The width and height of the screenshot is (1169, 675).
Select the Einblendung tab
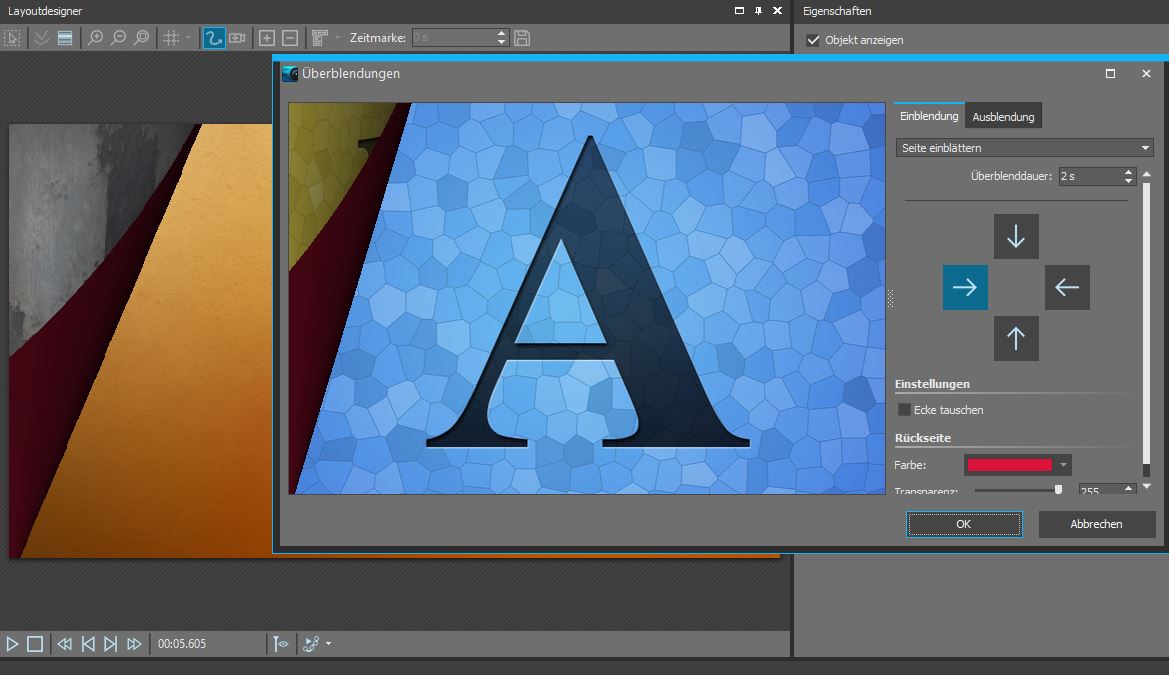point(929,116)
